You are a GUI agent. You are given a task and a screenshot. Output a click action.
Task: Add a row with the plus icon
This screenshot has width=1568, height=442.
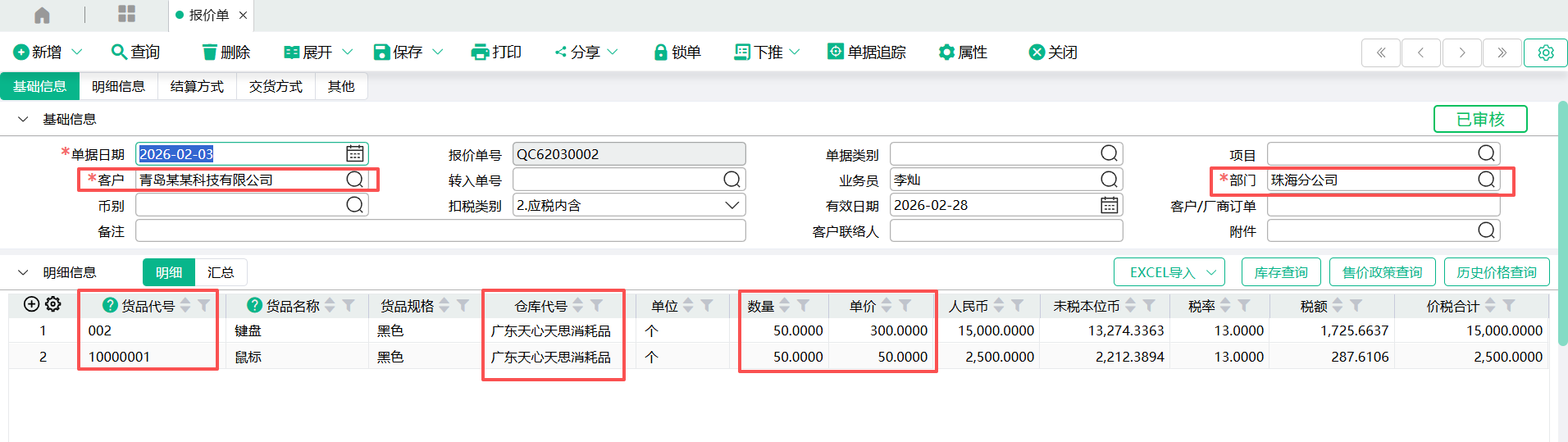coord(32,304)
